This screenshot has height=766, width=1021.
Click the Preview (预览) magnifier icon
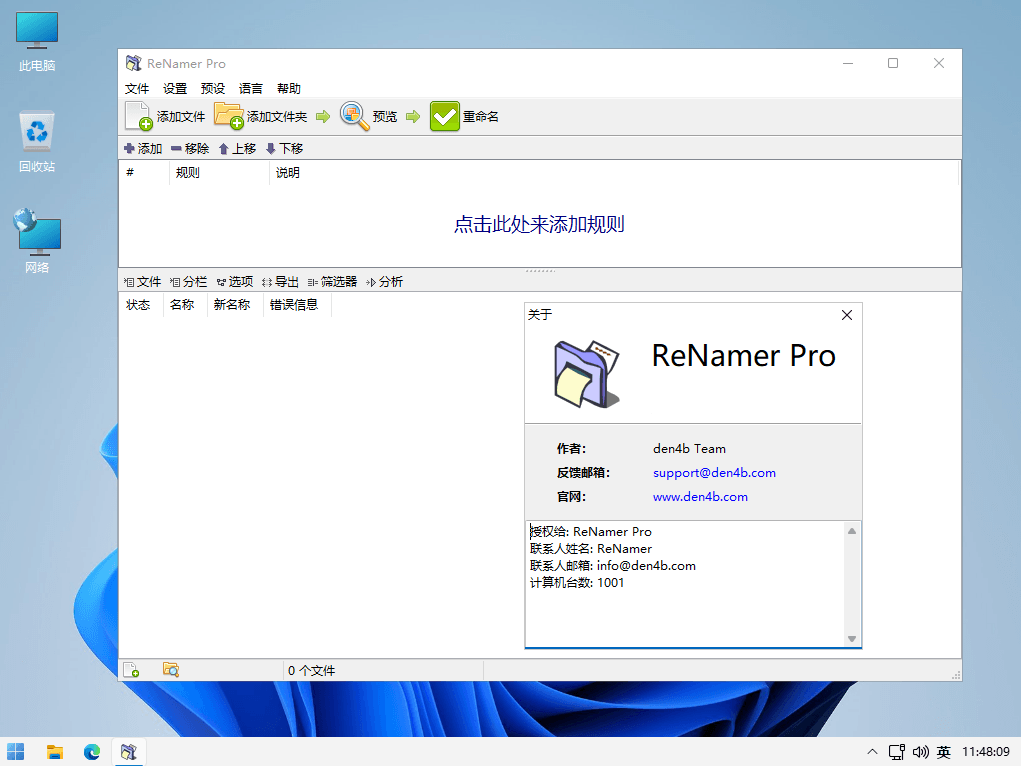(x=355, y=117)
